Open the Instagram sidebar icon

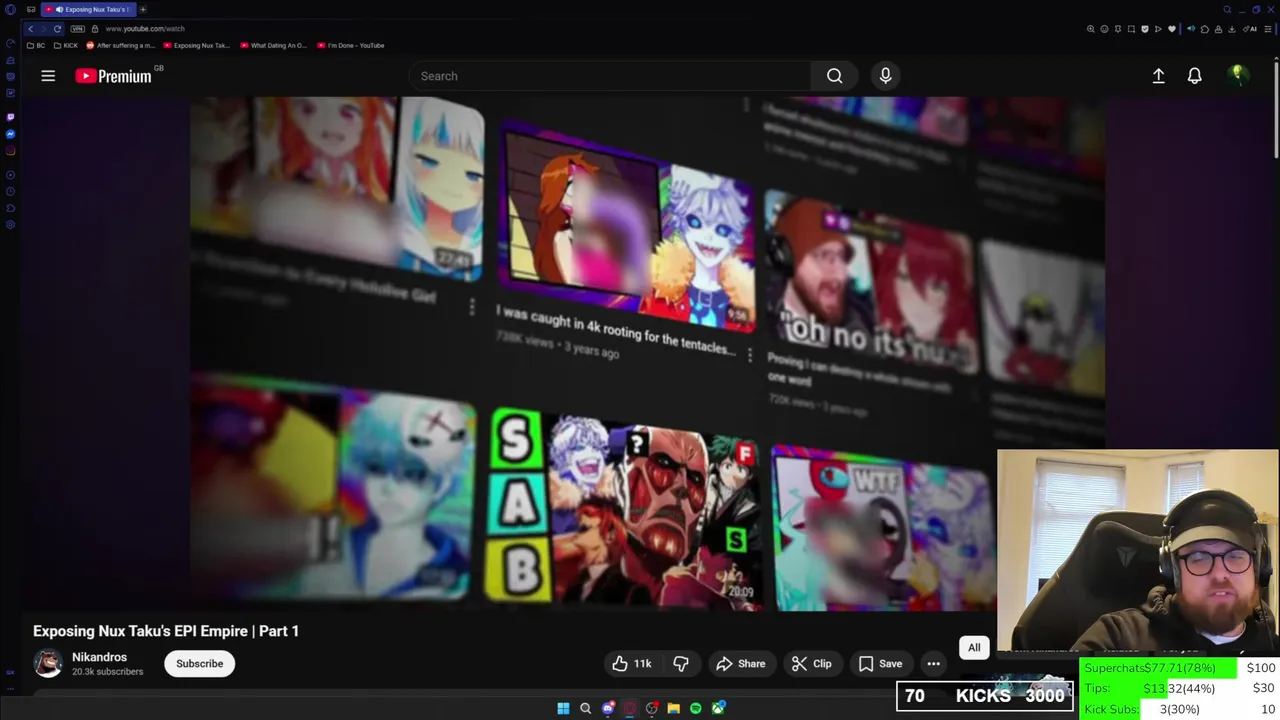[10, 151]
